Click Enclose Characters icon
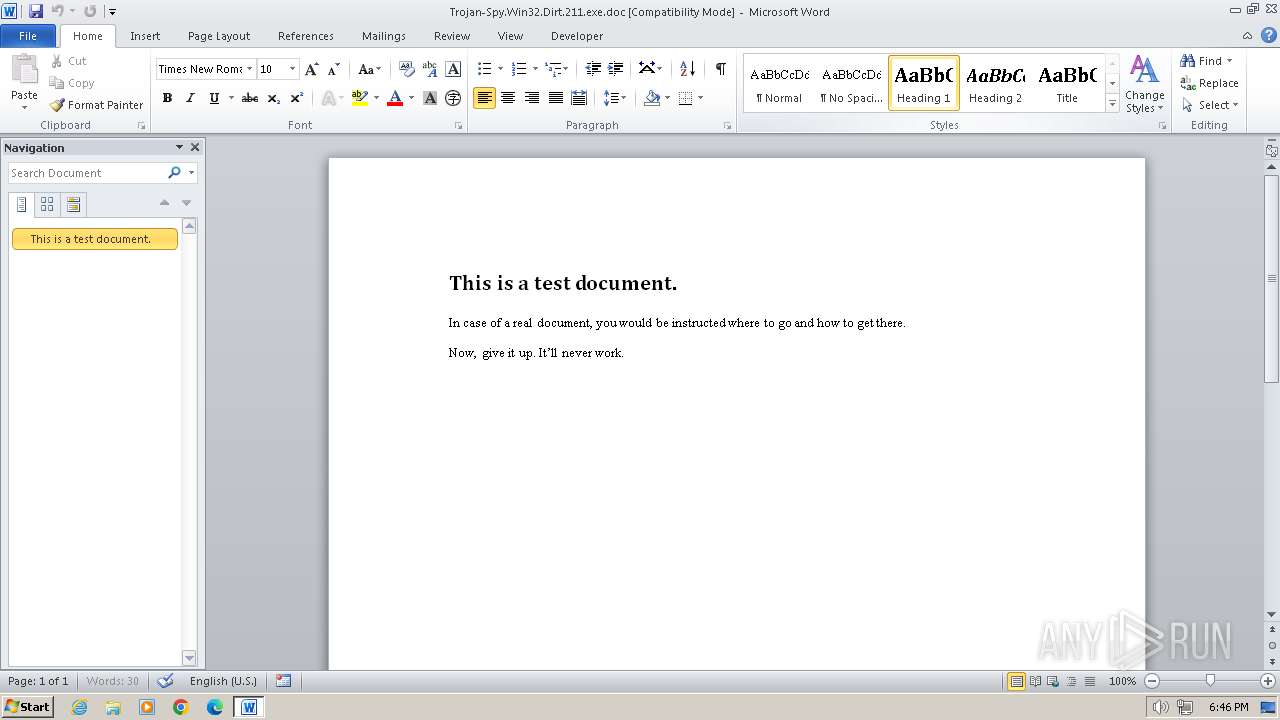Screen dimensions: 1280x720 (453, 98)
